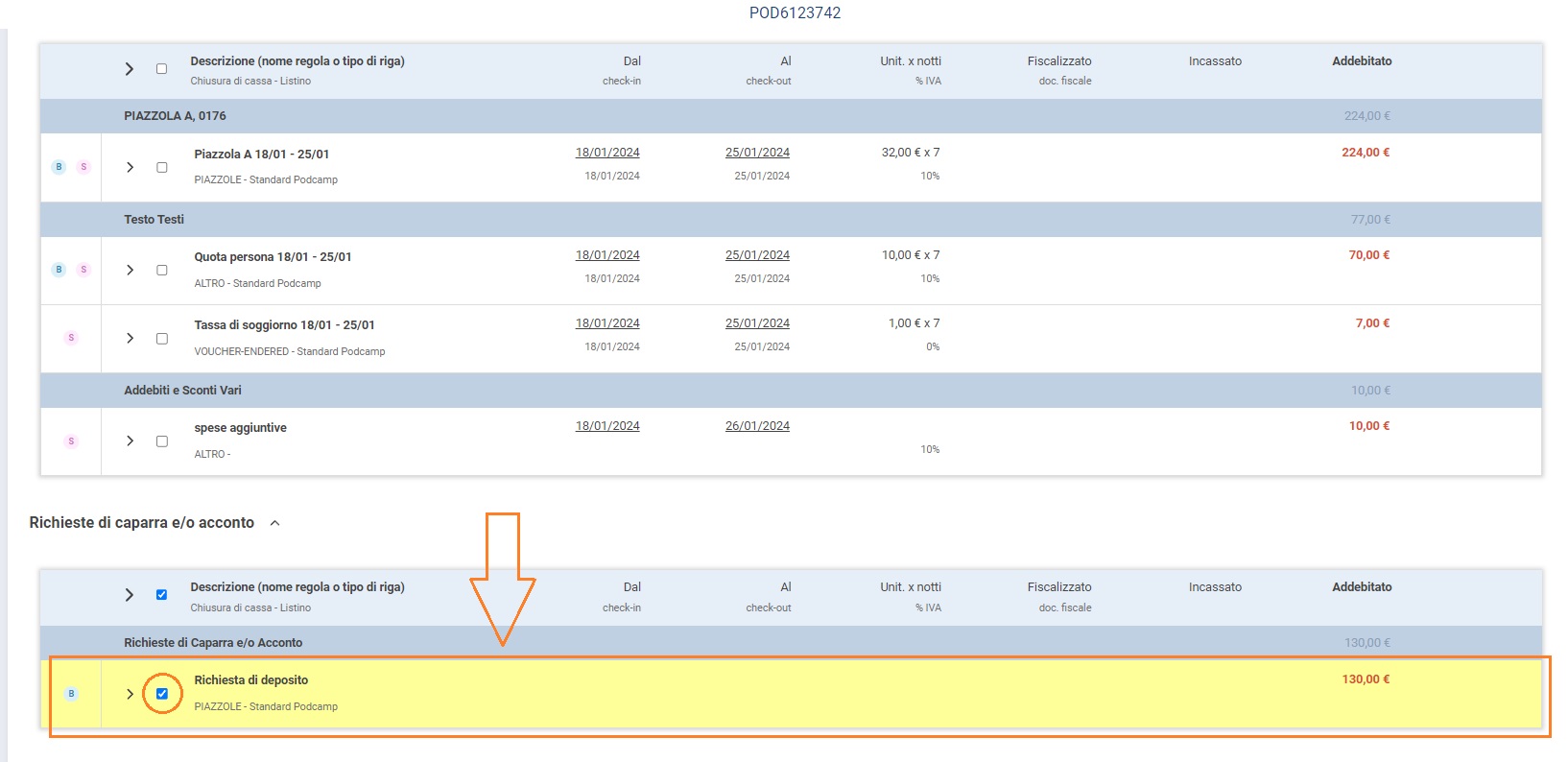This screenshot has height=762, width=1568.
Task: Expand all rows with top header chevron
Action: [x=129, y=69]
